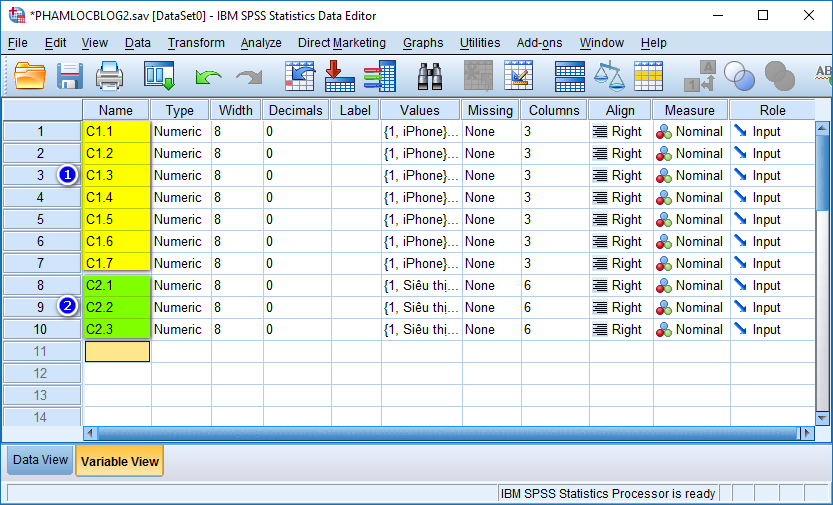Viewport: 833px width, 505px height.
Task: Open the Analyze menu
Action: (261, 43)
